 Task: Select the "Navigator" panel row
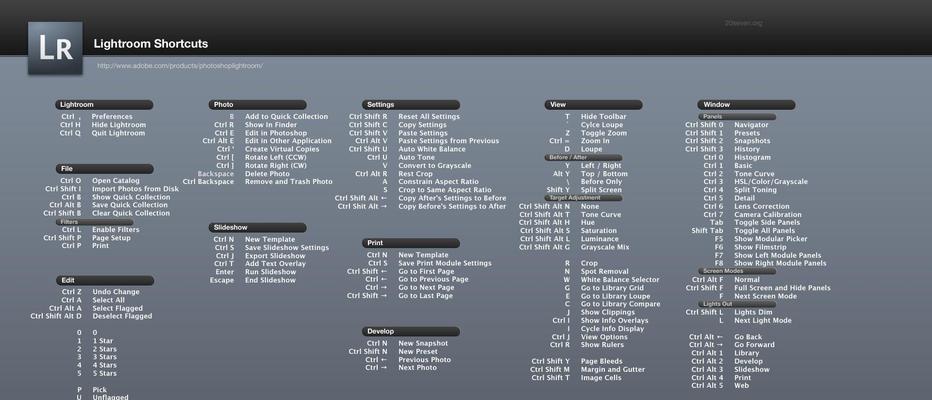coord(727,125)
